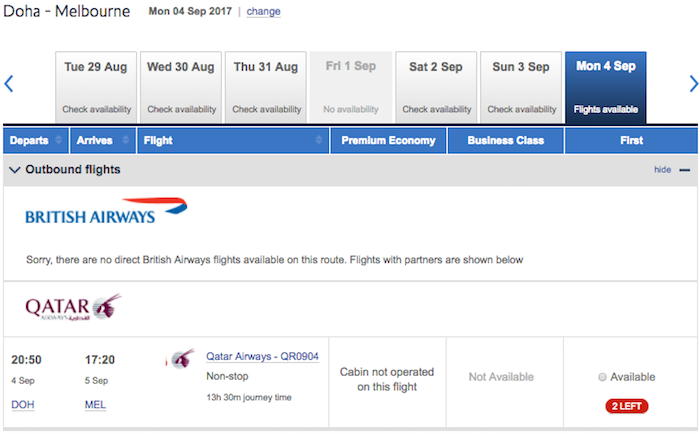This screenshot has height=434, width=700.
Task: Sort flights by Departs column arrows
Action: (x=58, y=140)
